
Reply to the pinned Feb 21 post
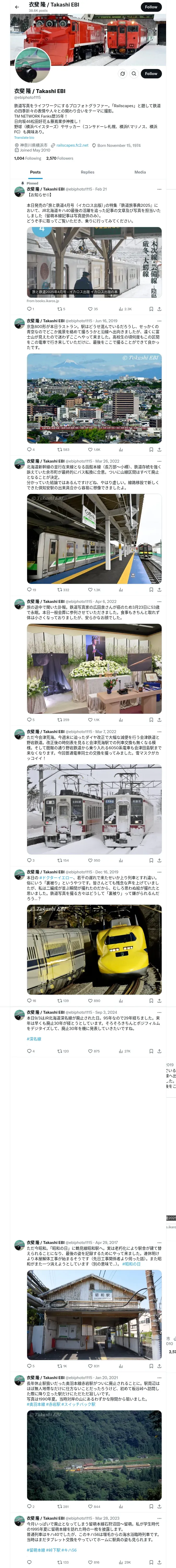click(x=30, y=309)
